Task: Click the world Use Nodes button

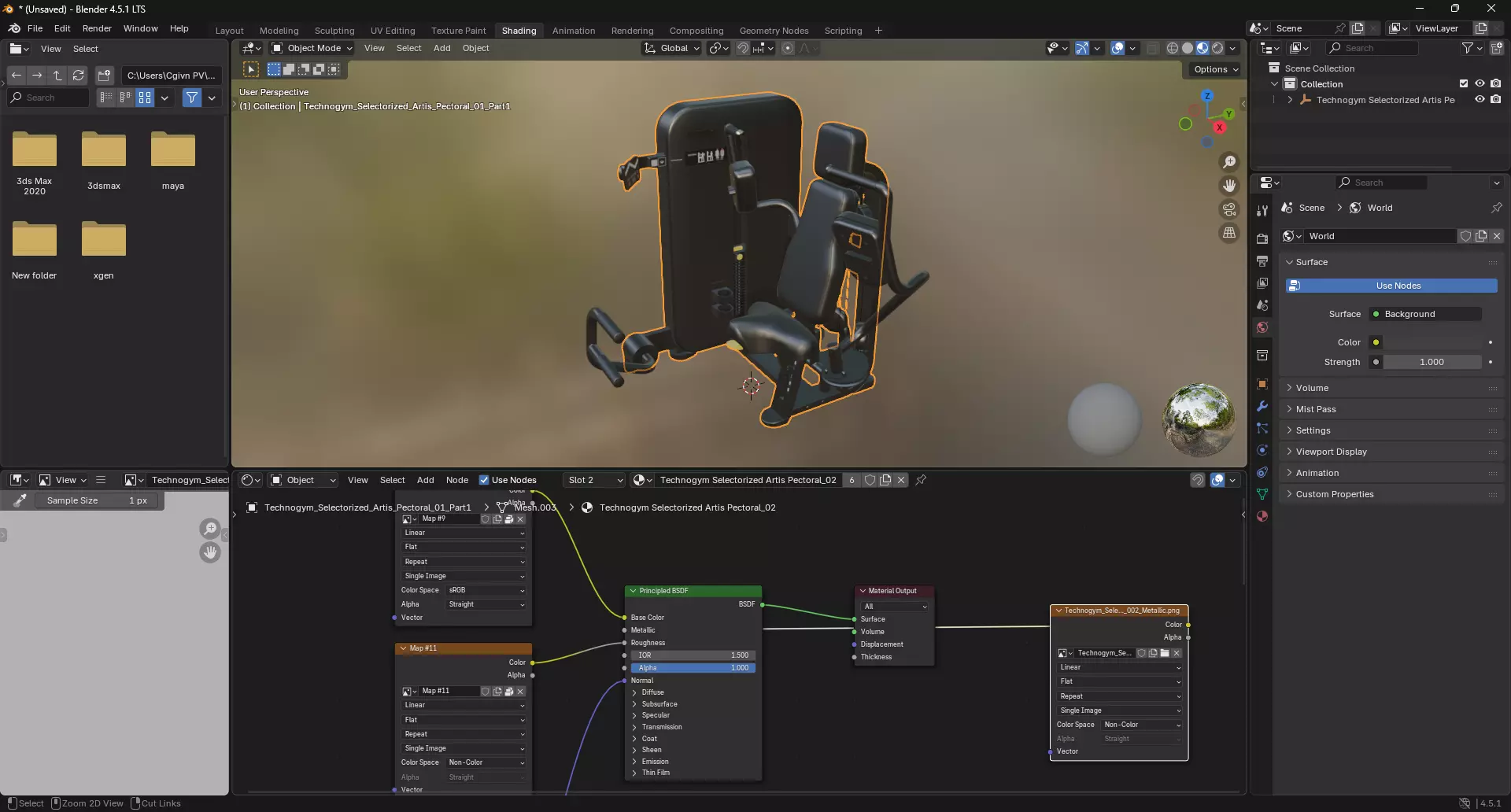Action: 1391,286
